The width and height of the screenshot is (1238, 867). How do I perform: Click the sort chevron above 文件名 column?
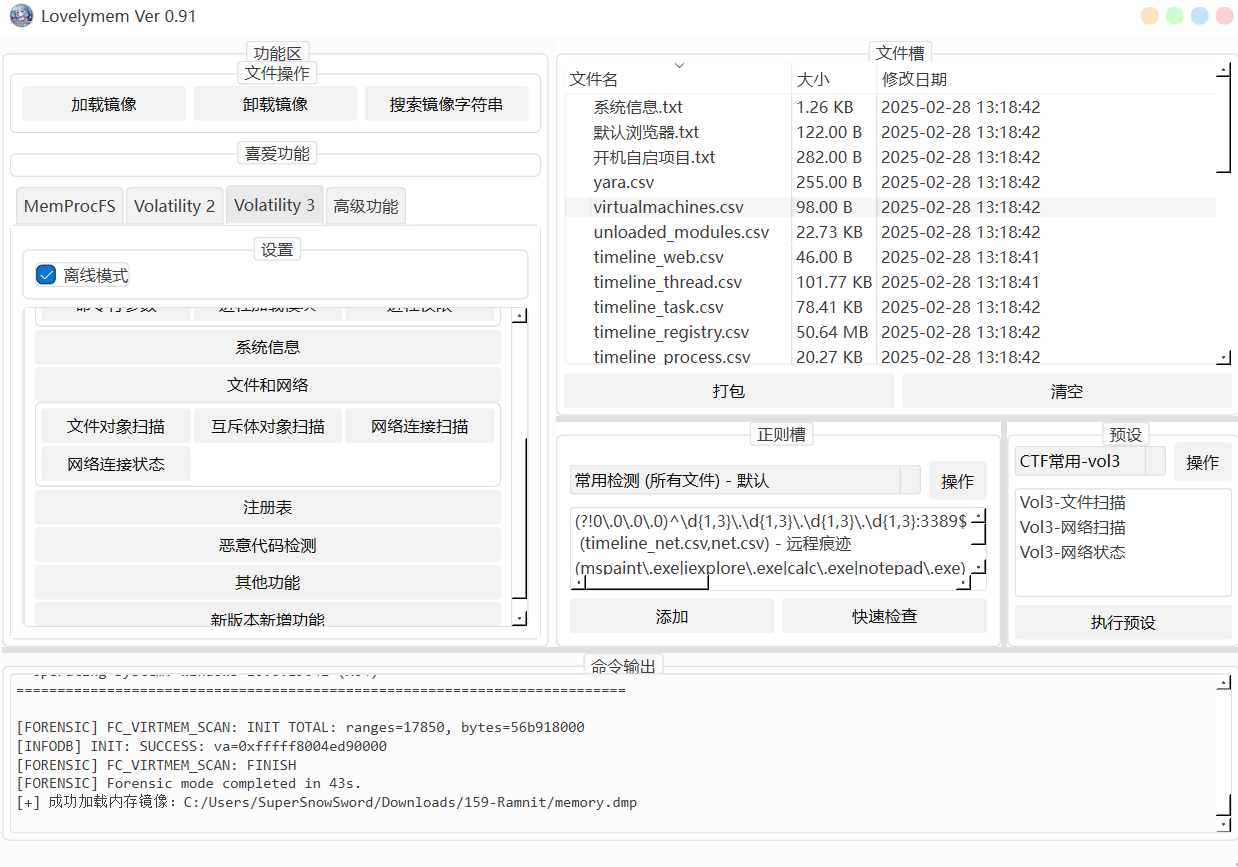(x=680, y=66)
